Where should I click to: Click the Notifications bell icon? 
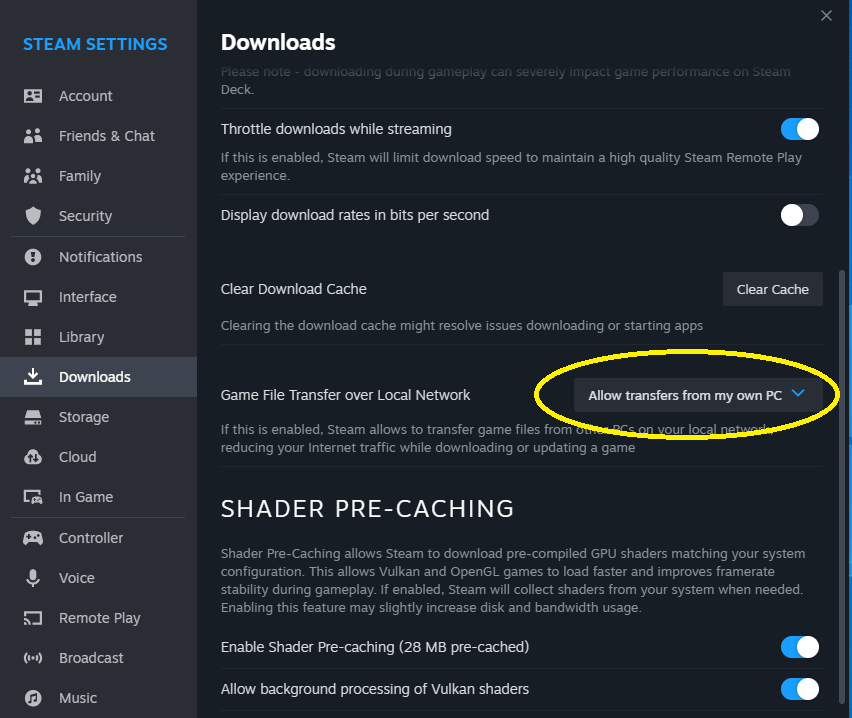[33, 257]
